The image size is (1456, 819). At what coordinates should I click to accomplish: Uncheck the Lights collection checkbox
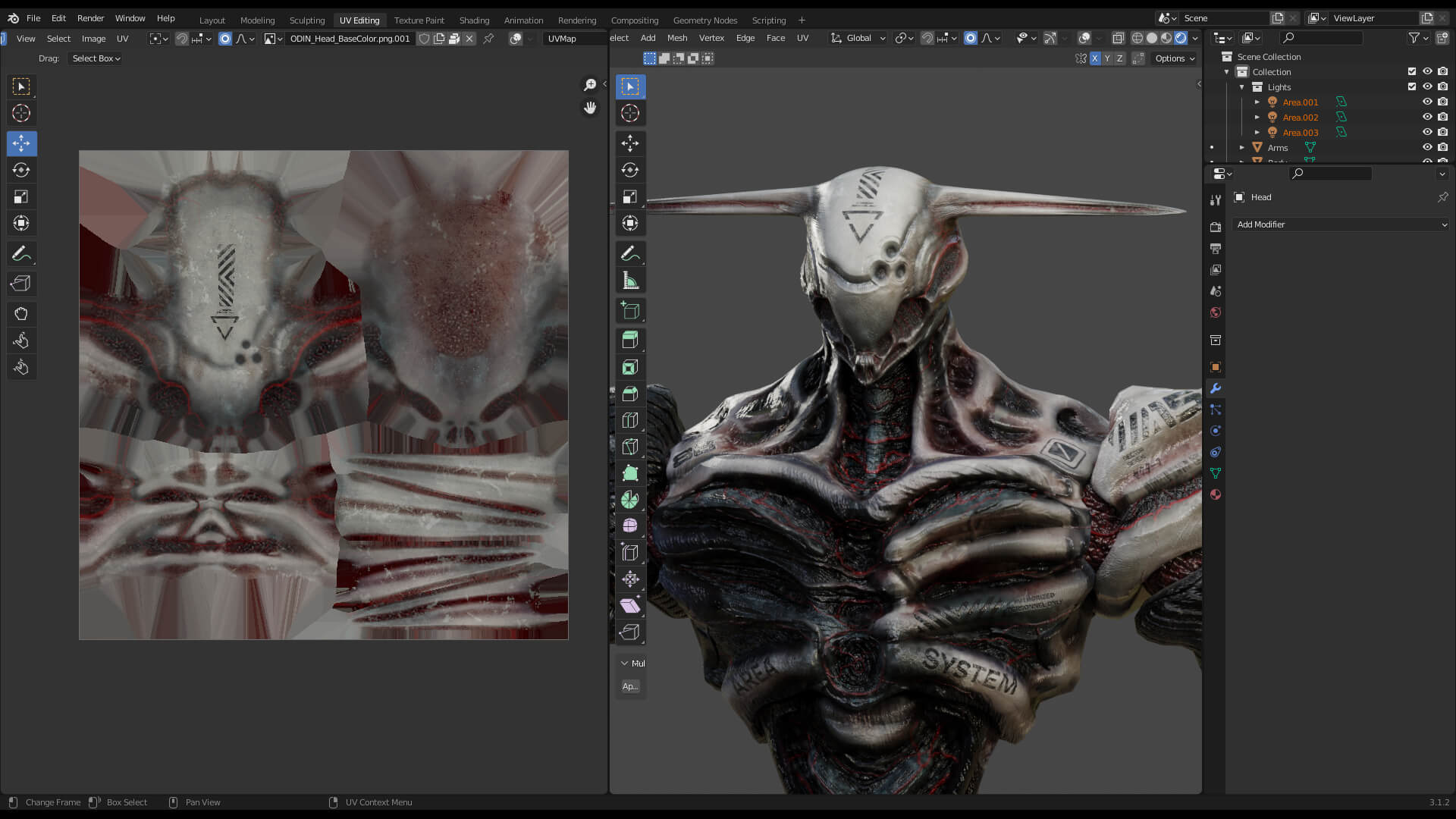tap(1412, 86)
